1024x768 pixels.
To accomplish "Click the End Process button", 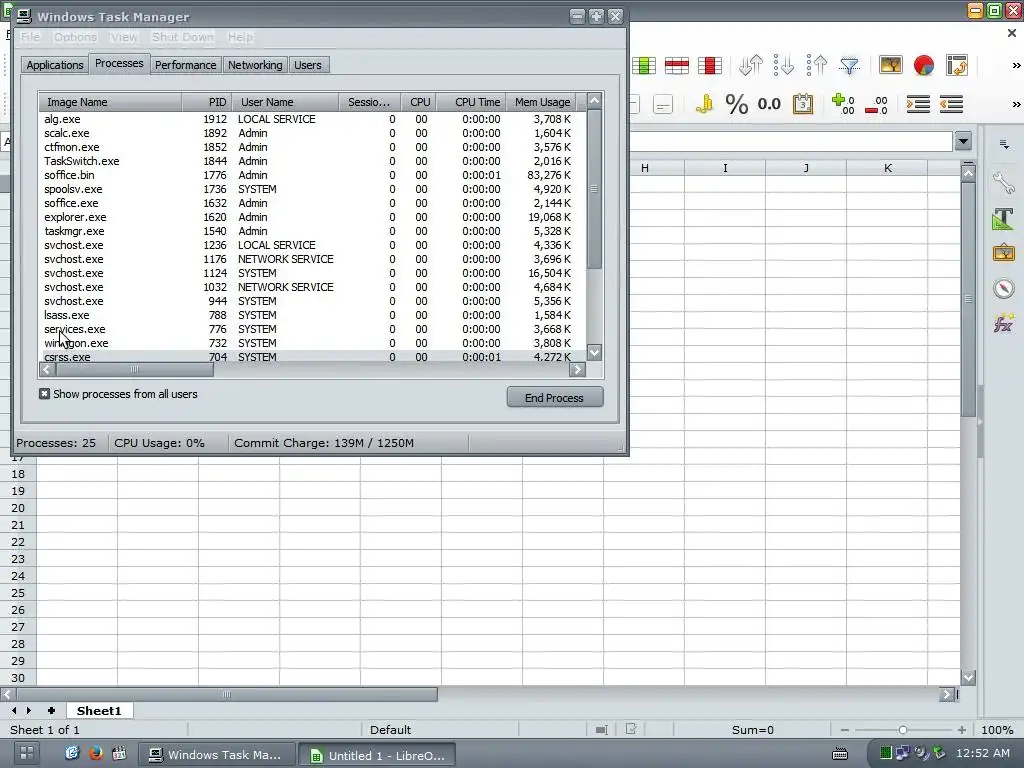I will 554,398.
